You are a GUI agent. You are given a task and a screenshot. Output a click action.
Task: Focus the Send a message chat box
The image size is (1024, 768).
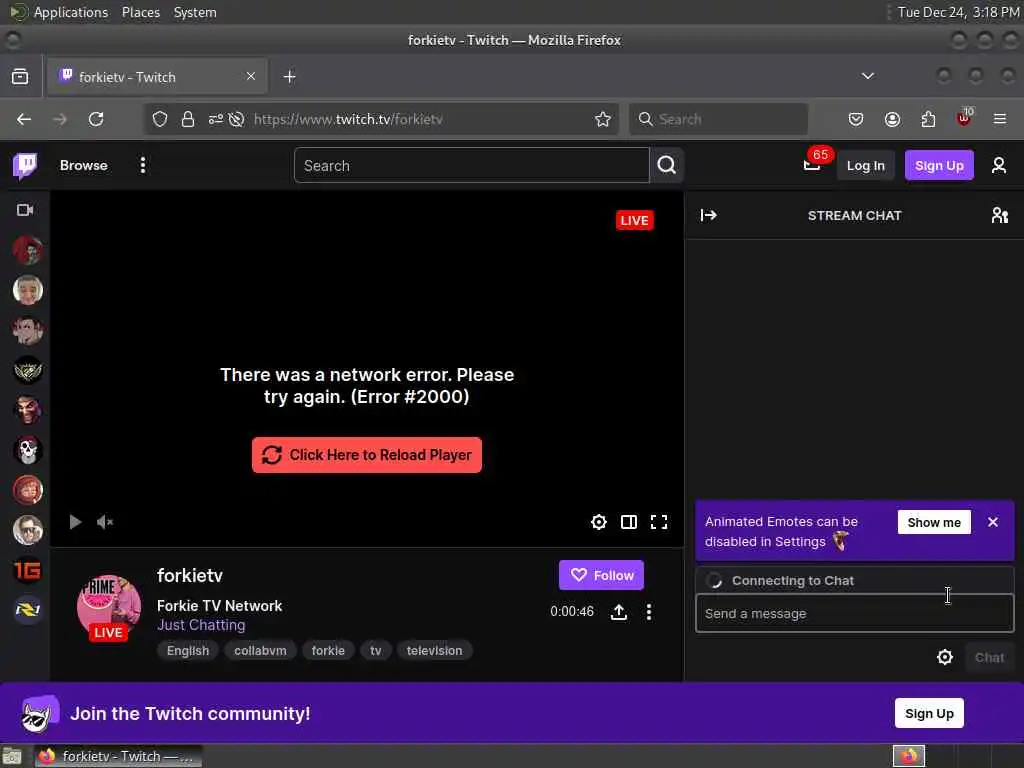pyautogui.click(x=854, y=613)
